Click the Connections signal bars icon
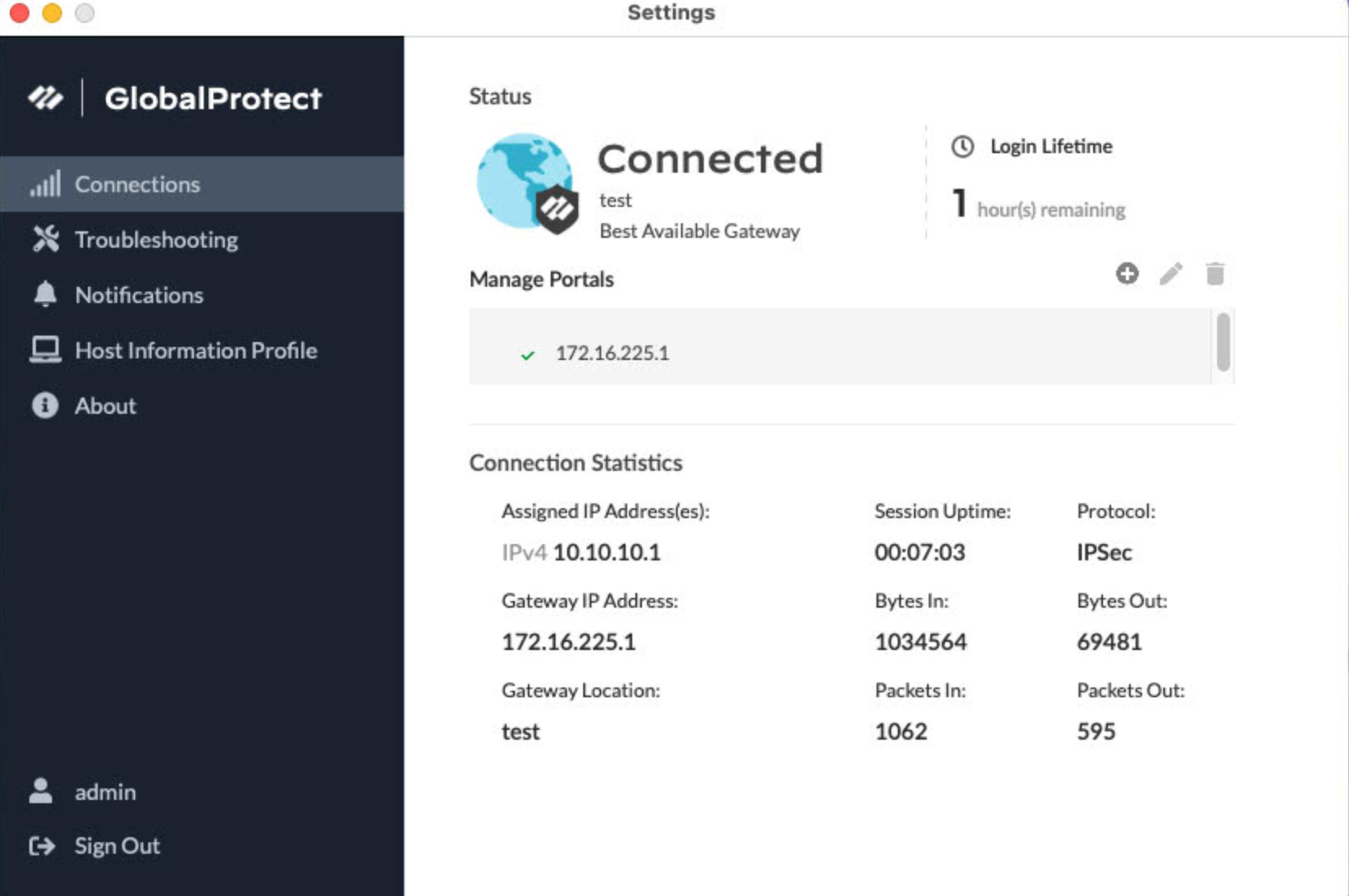The image size is (1349, 896). [46, 184]
